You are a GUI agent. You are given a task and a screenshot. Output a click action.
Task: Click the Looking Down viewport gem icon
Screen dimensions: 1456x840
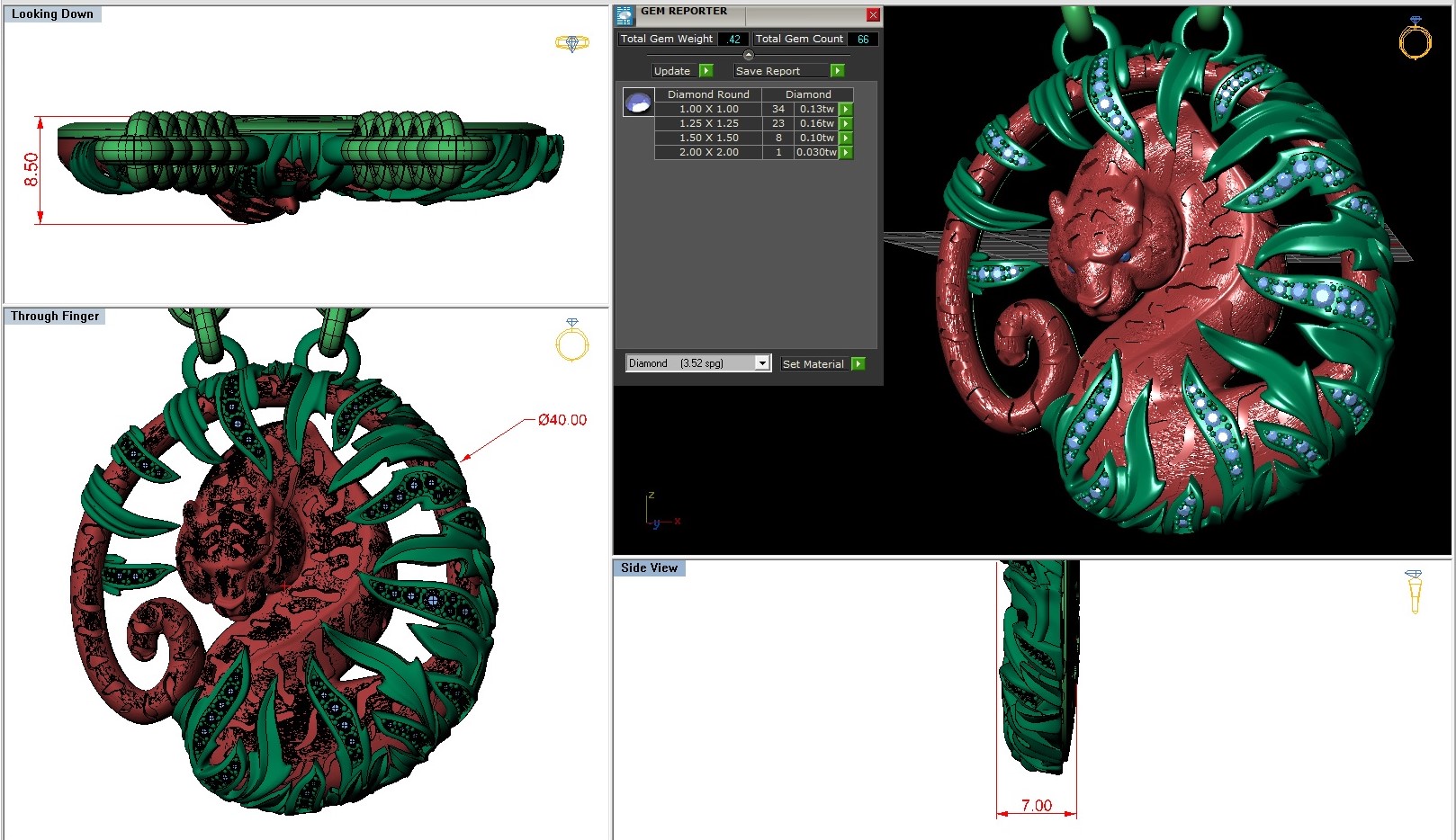point(571,42)
